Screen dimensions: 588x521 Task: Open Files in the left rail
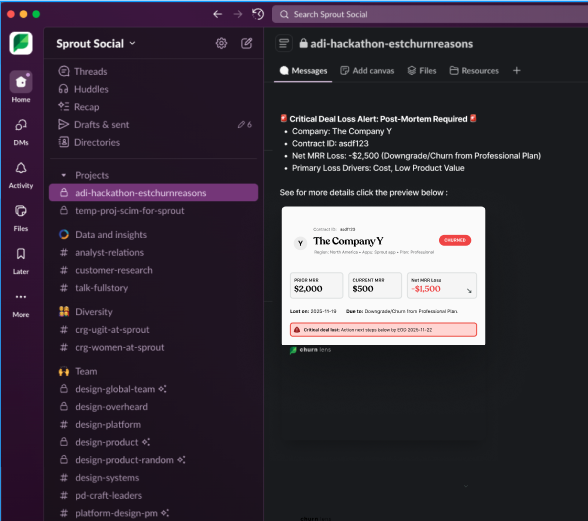click(x=21, y=218)
